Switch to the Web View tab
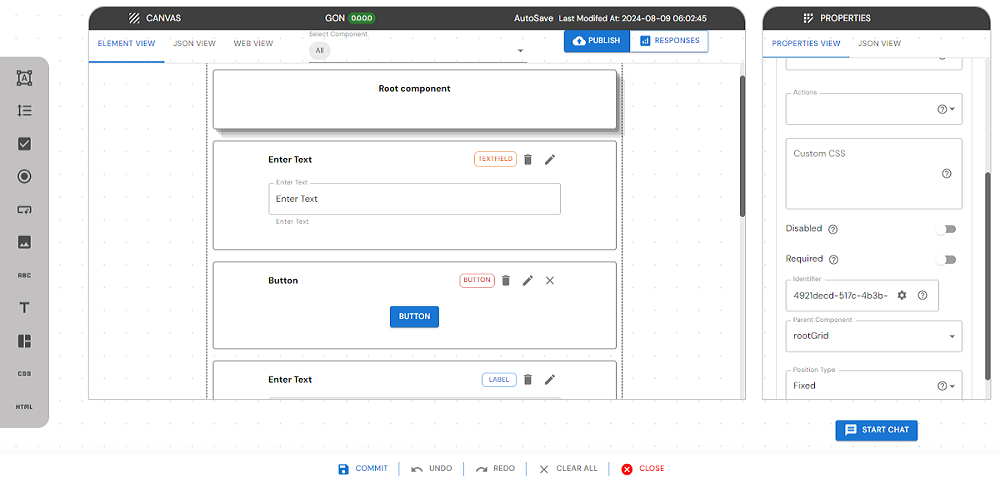Viewport: 1000px width, 480px height. [253, 44]
